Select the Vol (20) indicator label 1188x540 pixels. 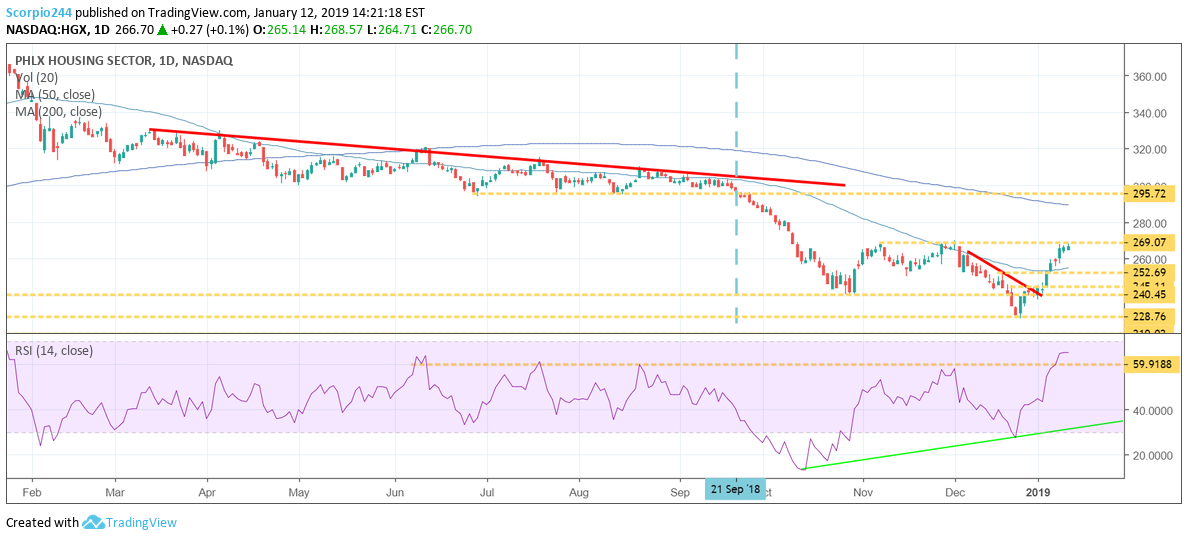click(37, 77)
